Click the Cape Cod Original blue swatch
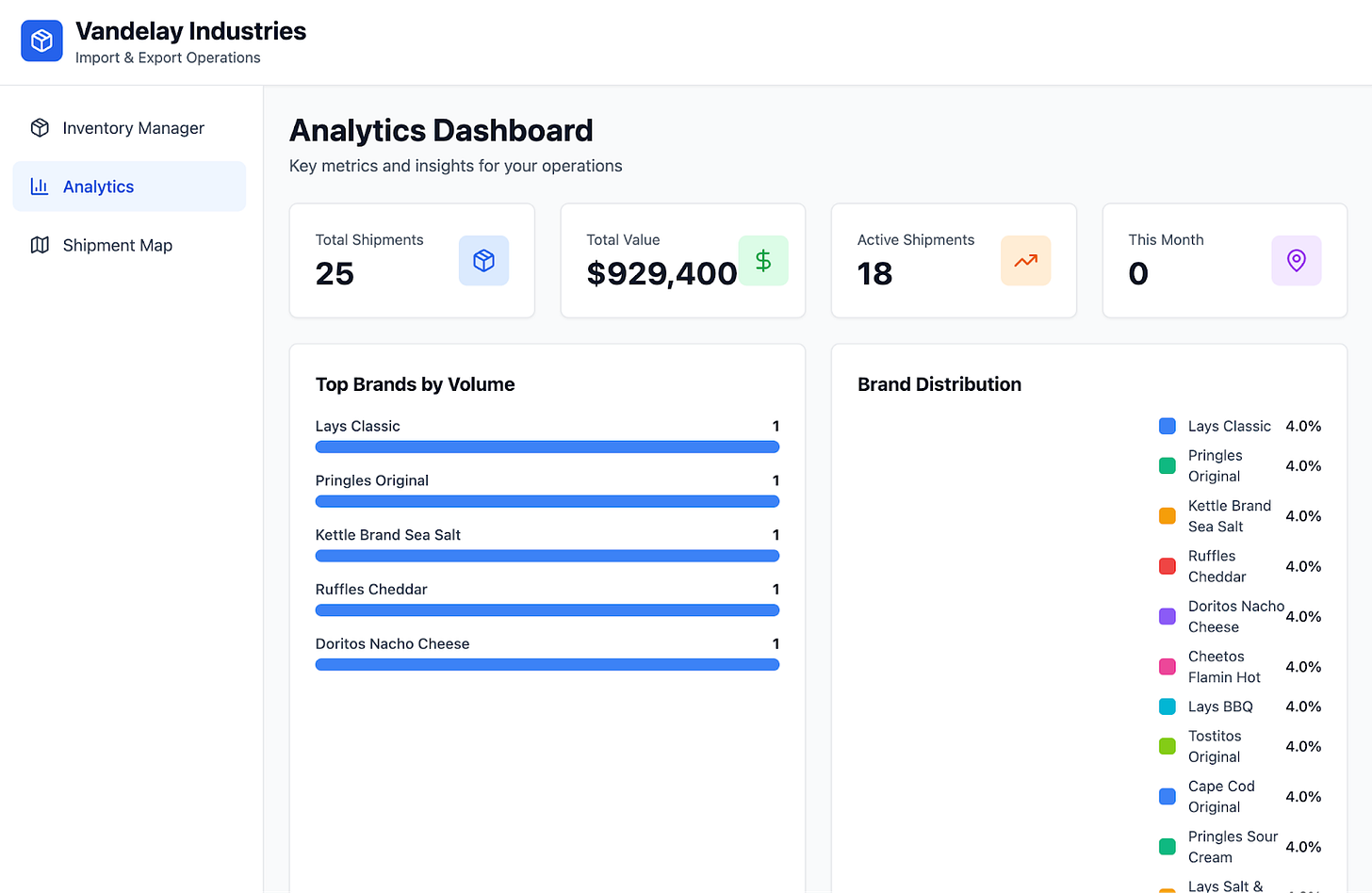The image size is (1372, 893). [1167, 797]
